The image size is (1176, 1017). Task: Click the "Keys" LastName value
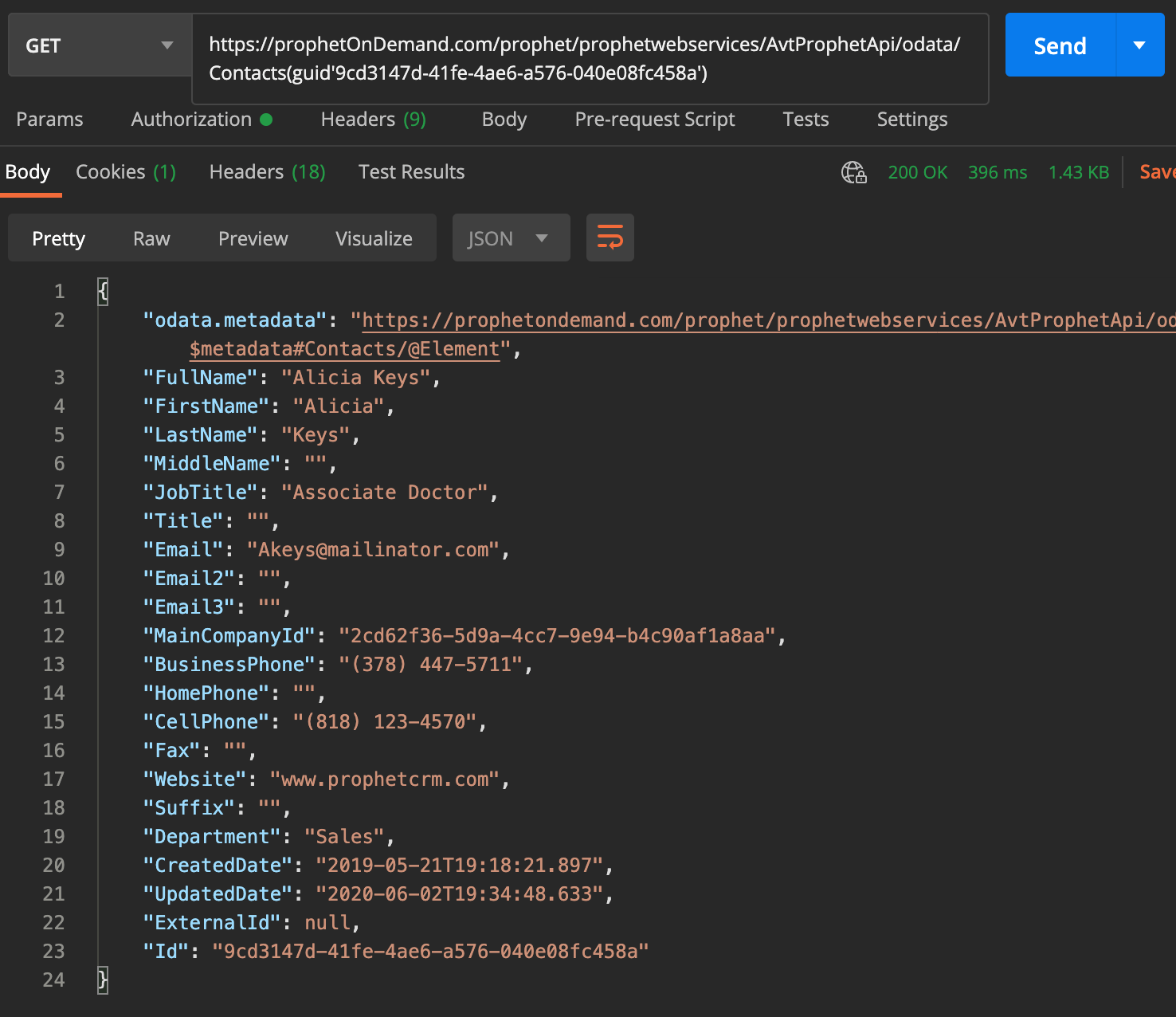coord(316,435)
